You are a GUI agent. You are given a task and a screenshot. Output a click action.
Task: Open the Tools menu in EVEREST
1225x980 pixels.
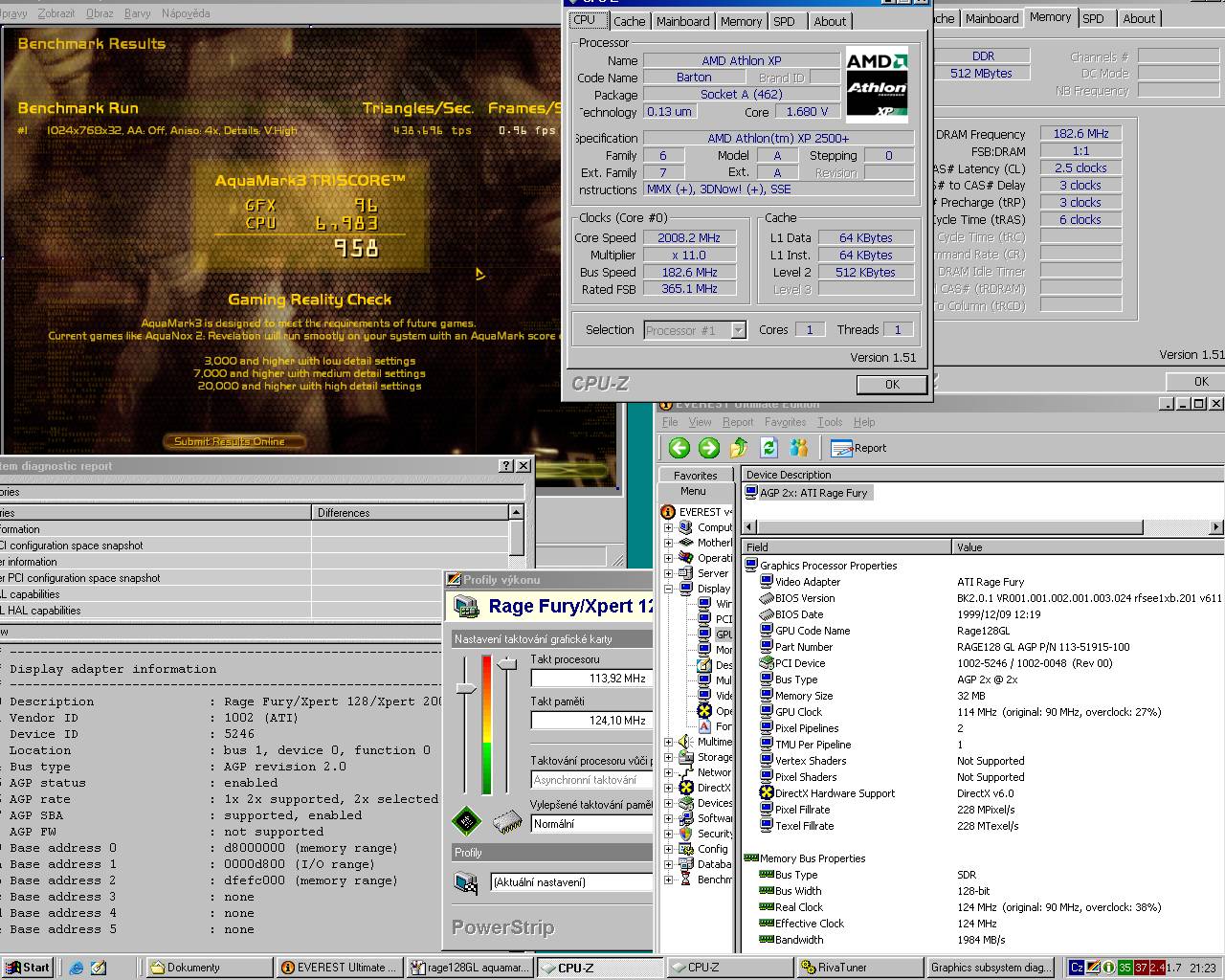tap(830, 422)
